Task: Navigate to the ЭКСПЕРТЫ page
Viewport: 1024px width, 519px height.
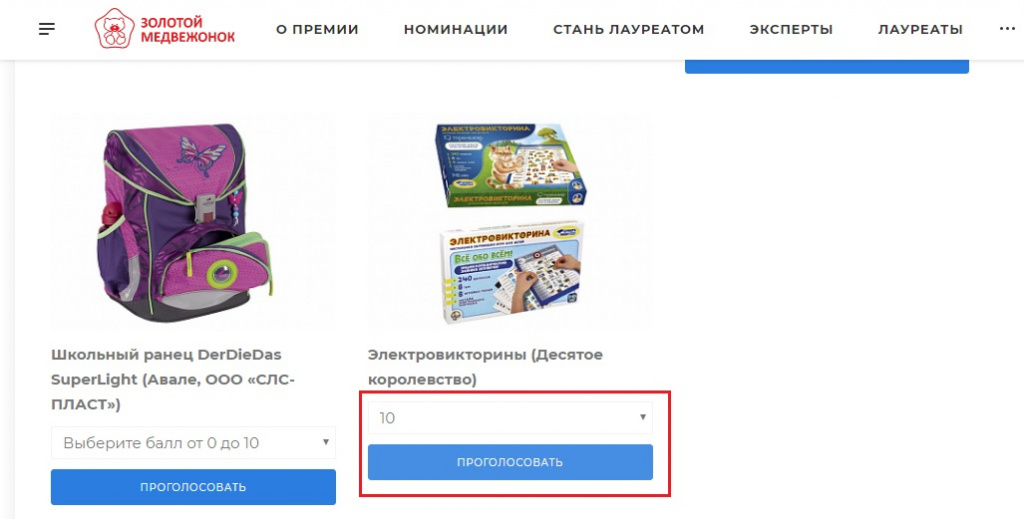Action: pos(791,29)
